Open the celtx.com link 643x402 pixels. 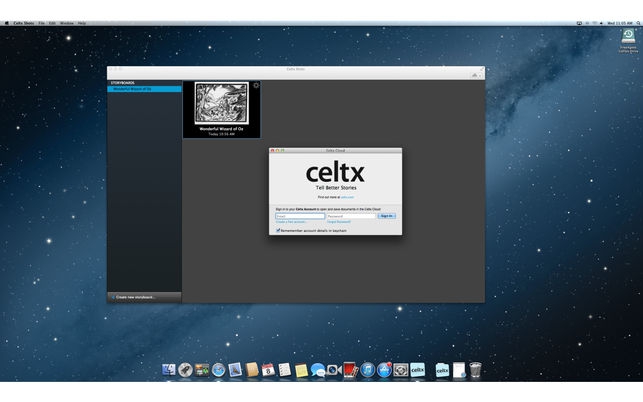pyautogui.click(x=347, y=197)
